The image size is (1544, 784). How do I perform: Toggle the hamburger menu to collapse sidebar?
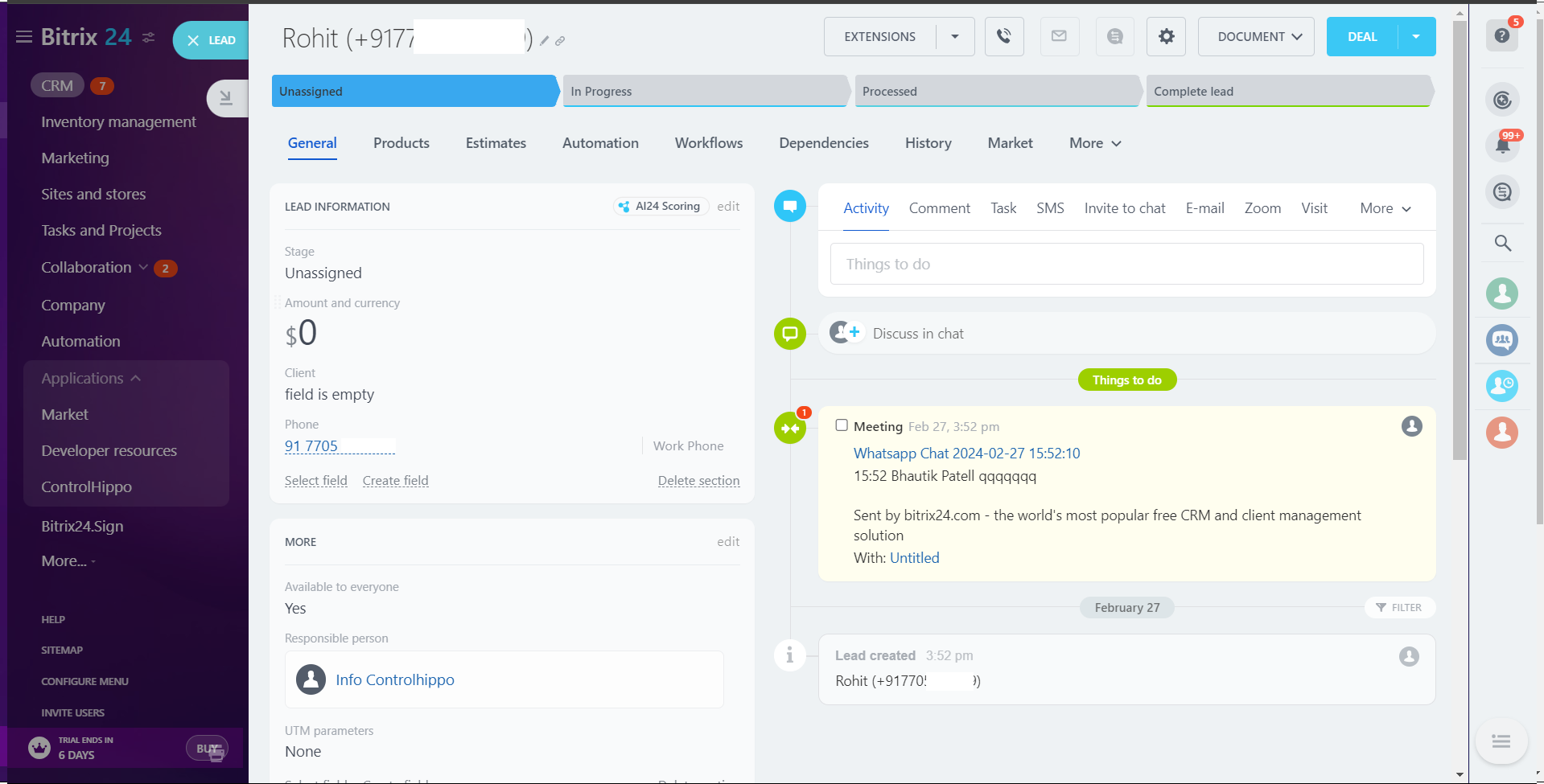[24, 37]
